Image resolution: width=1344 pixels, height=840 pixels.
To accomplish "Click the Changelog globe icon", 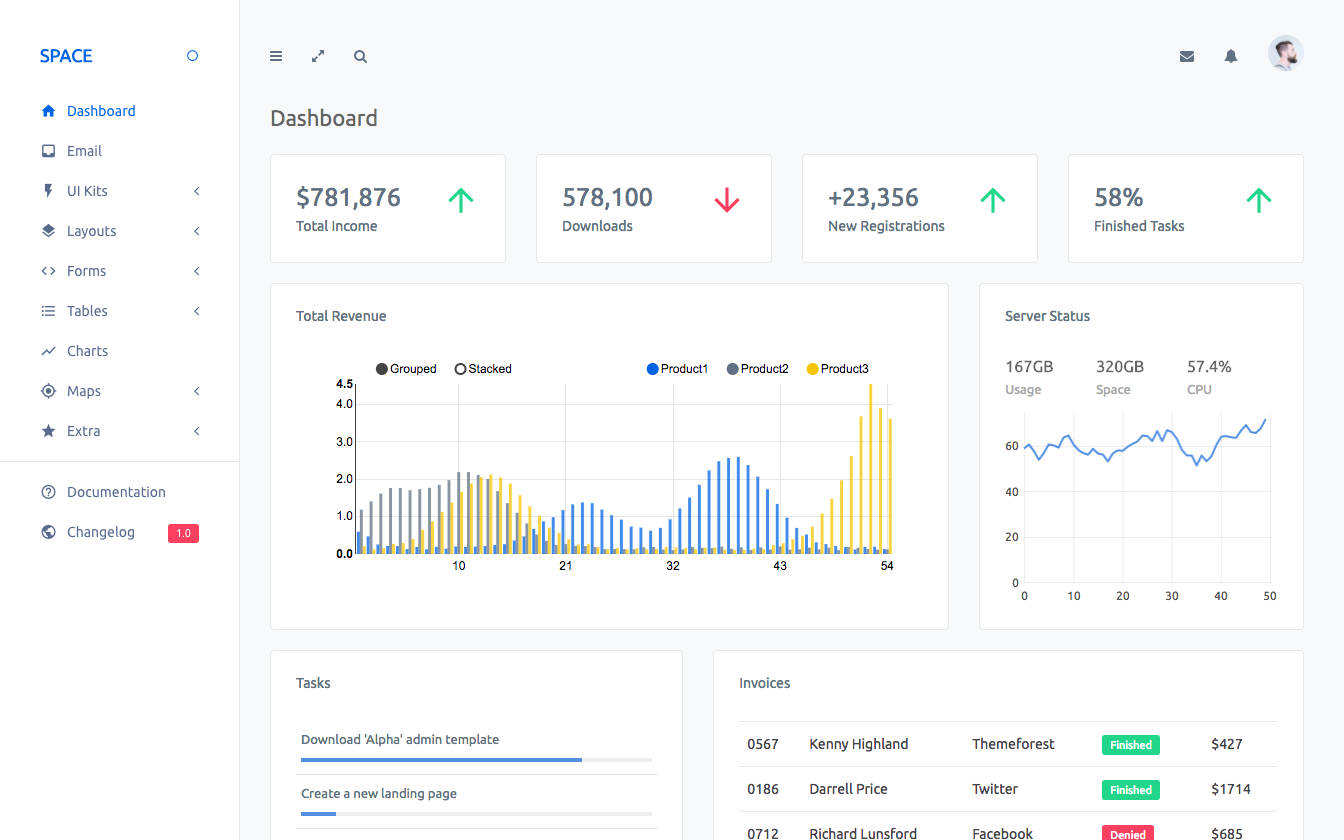I will coord(48,532).
